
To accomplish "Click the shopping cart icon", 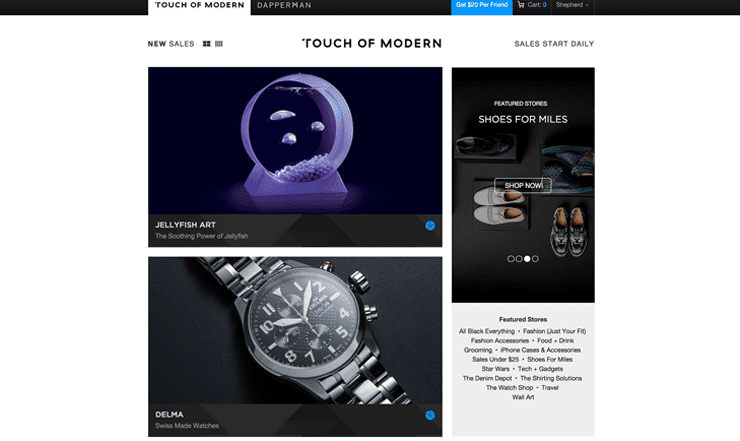I will tap(521, 5).
